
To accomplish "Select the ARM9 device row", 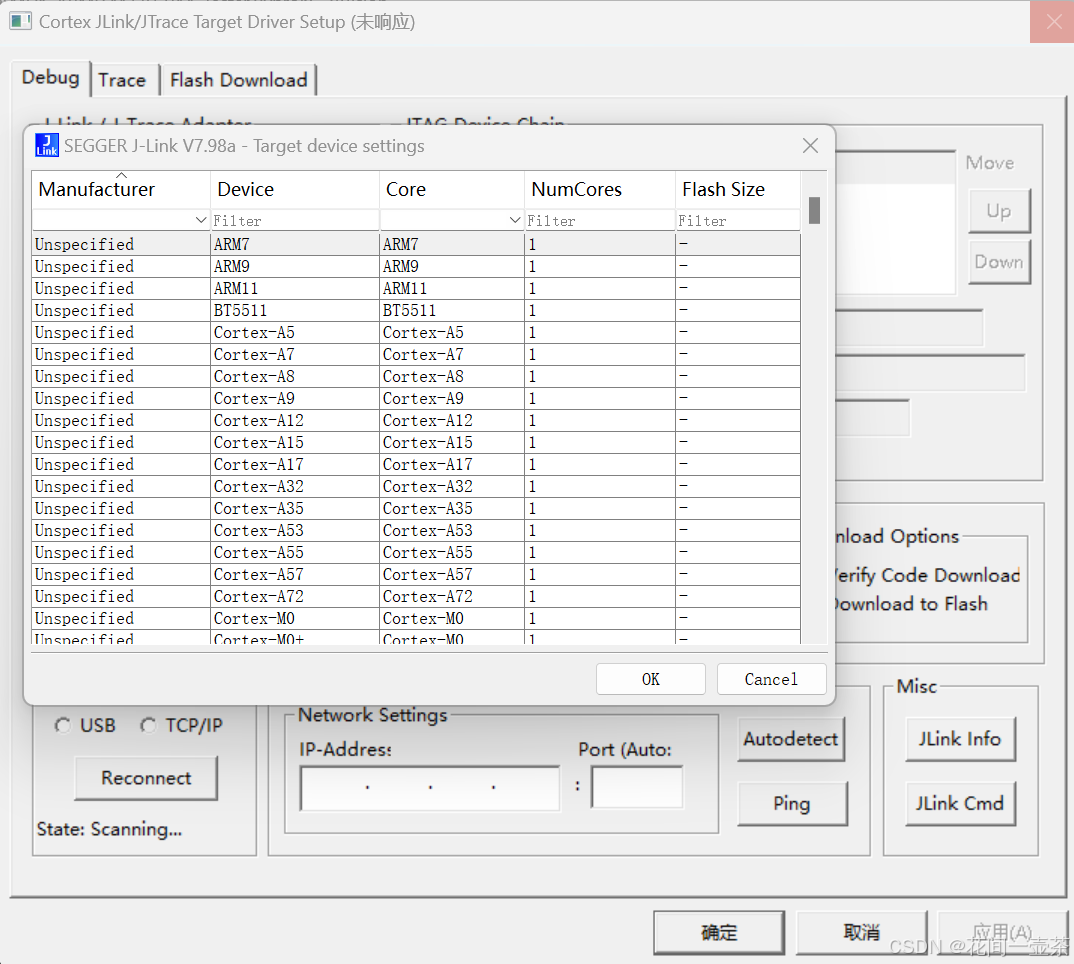I will (416, 266).
